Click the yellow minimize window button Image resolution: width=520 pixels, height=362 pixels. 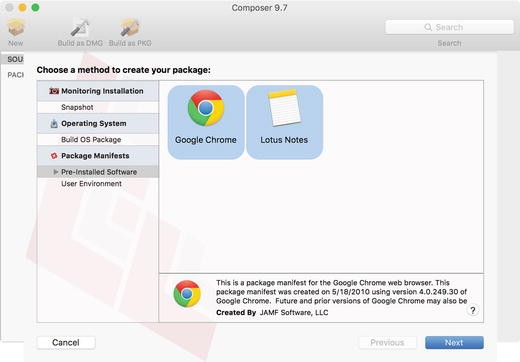pyautogui.click(x=22, y=7)
